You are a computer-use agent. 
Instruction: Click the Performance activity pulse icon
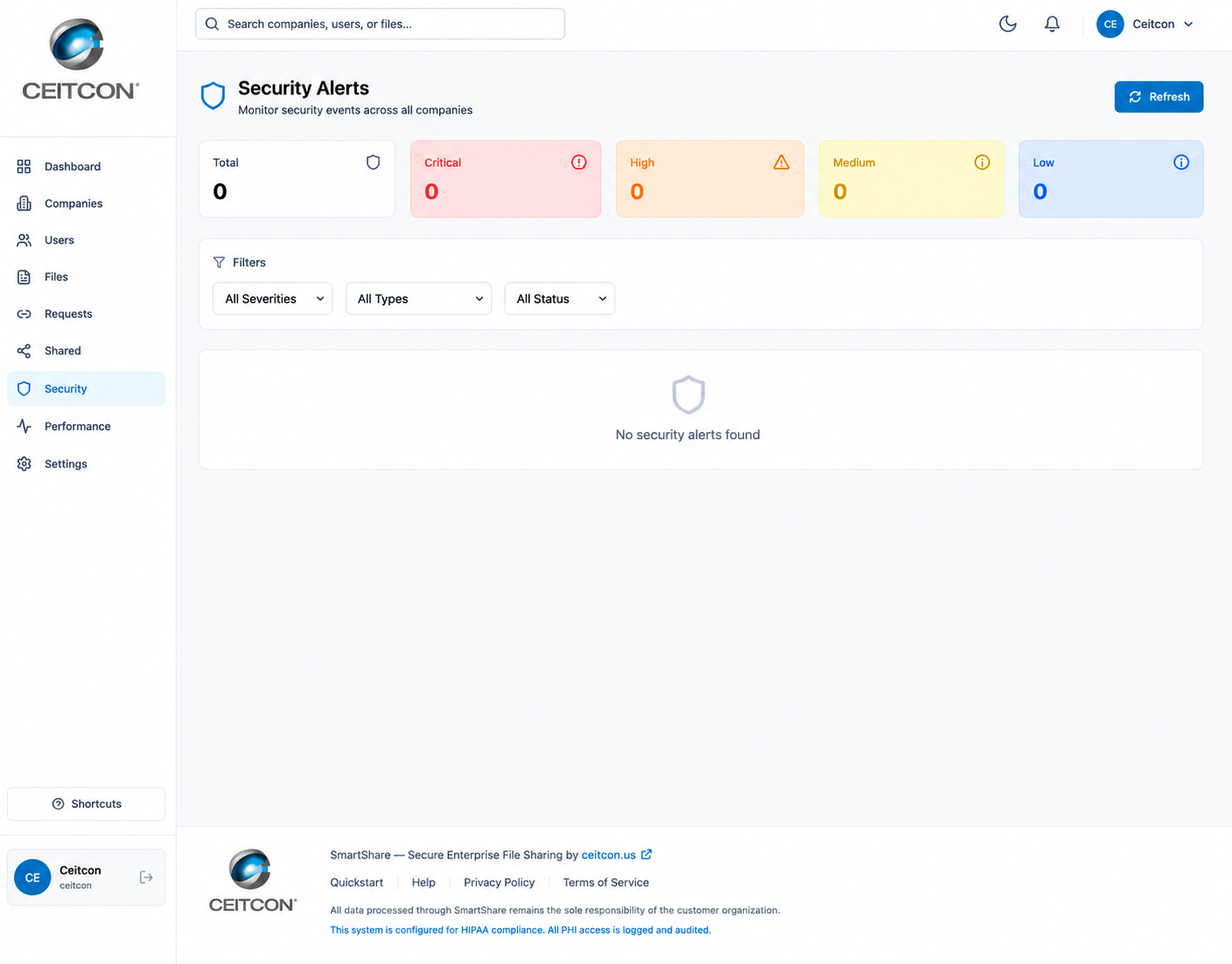tap(24, 426)
